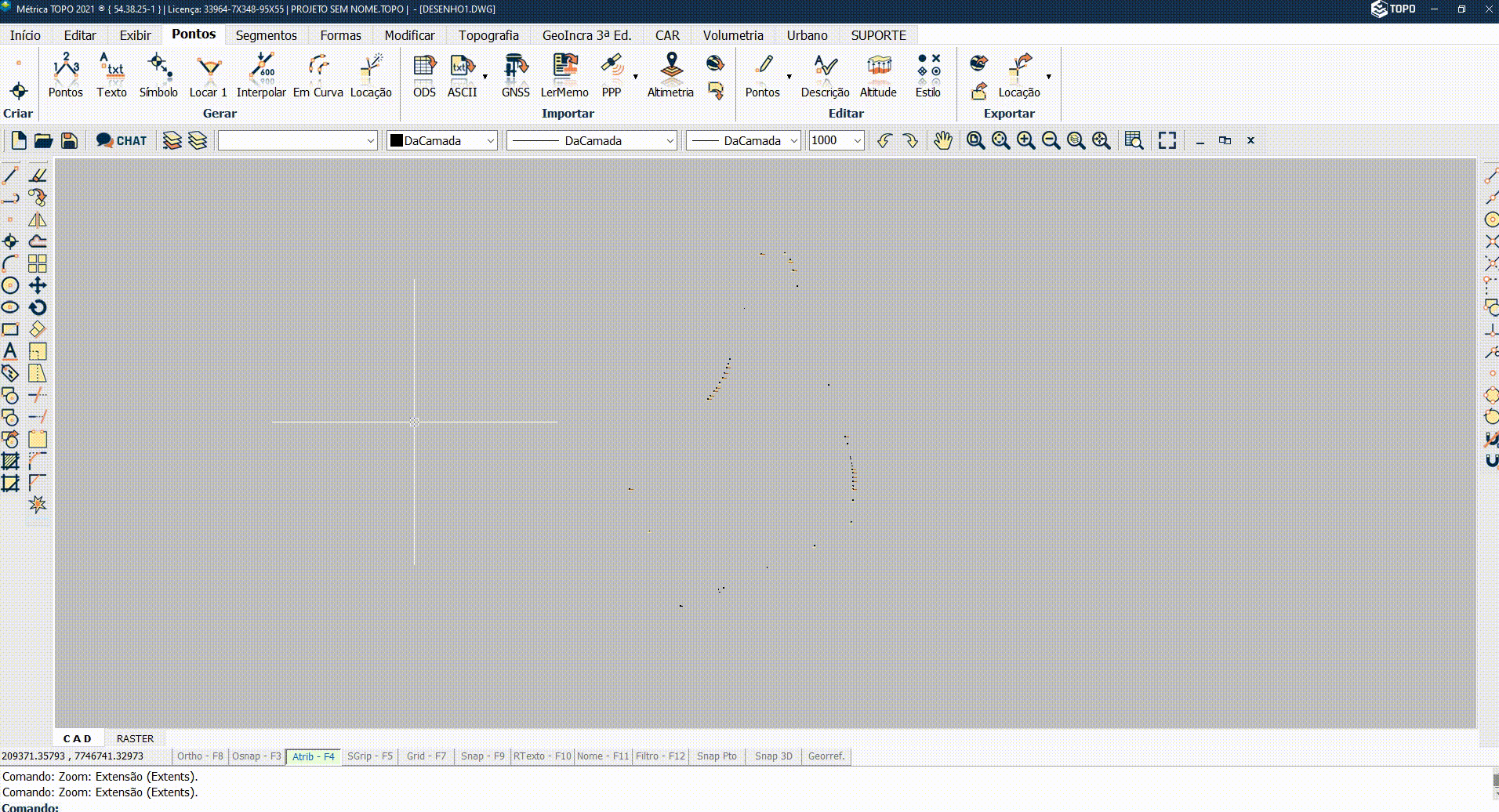Screen dimensions: 1499x812
Task: Enable Ortho mode with F8
Action: click(200, 756)
